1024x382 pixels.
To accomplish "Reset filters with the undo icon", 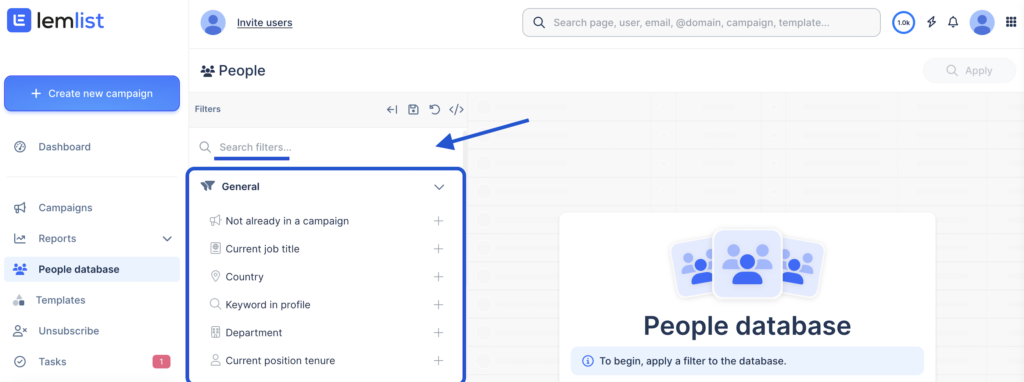I will click(434, 110).
